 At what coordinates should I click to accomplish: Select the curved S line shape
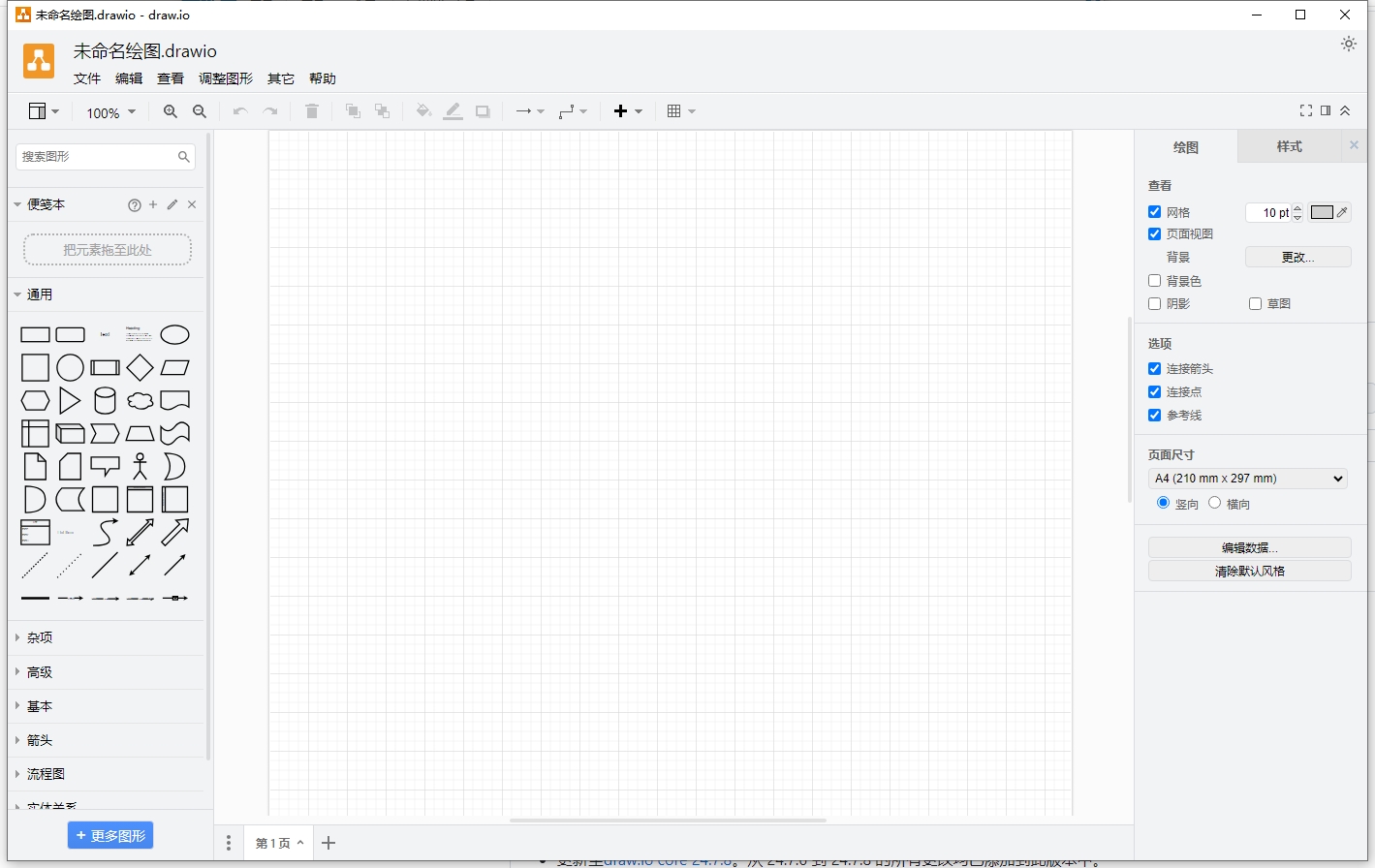click(105, 532)
